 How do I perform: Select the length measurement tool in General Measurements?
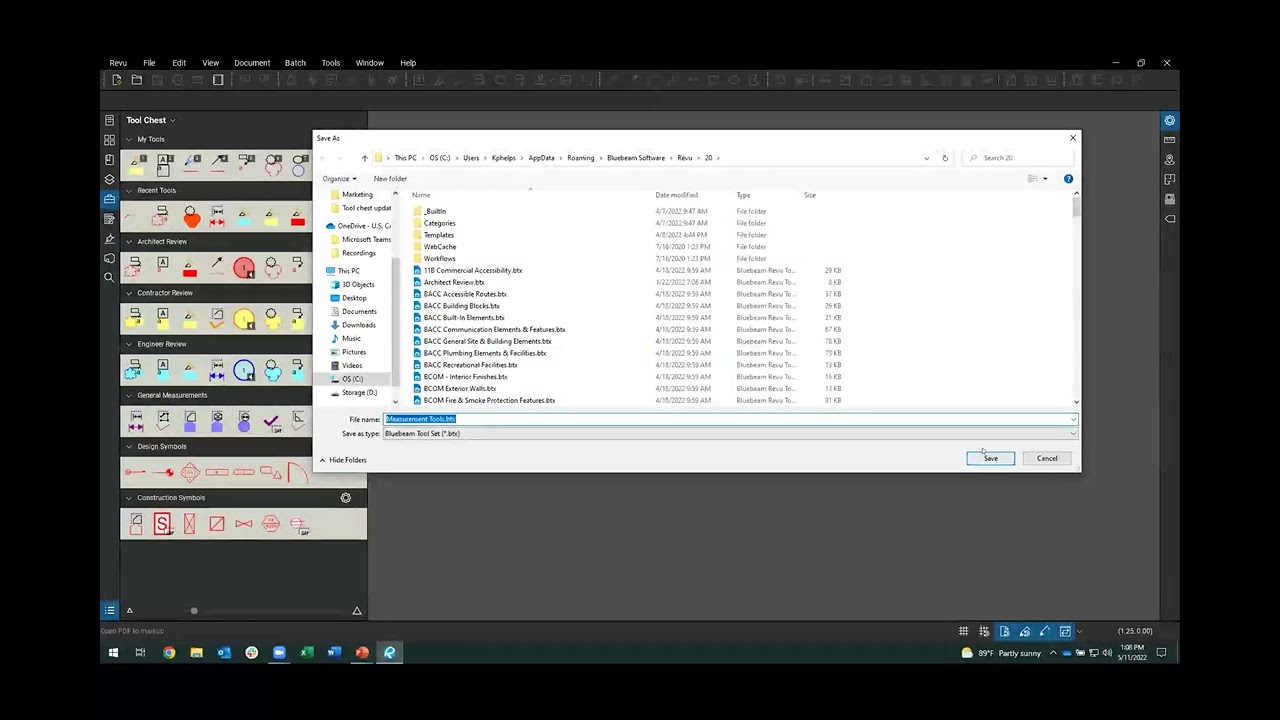point(135,421)
